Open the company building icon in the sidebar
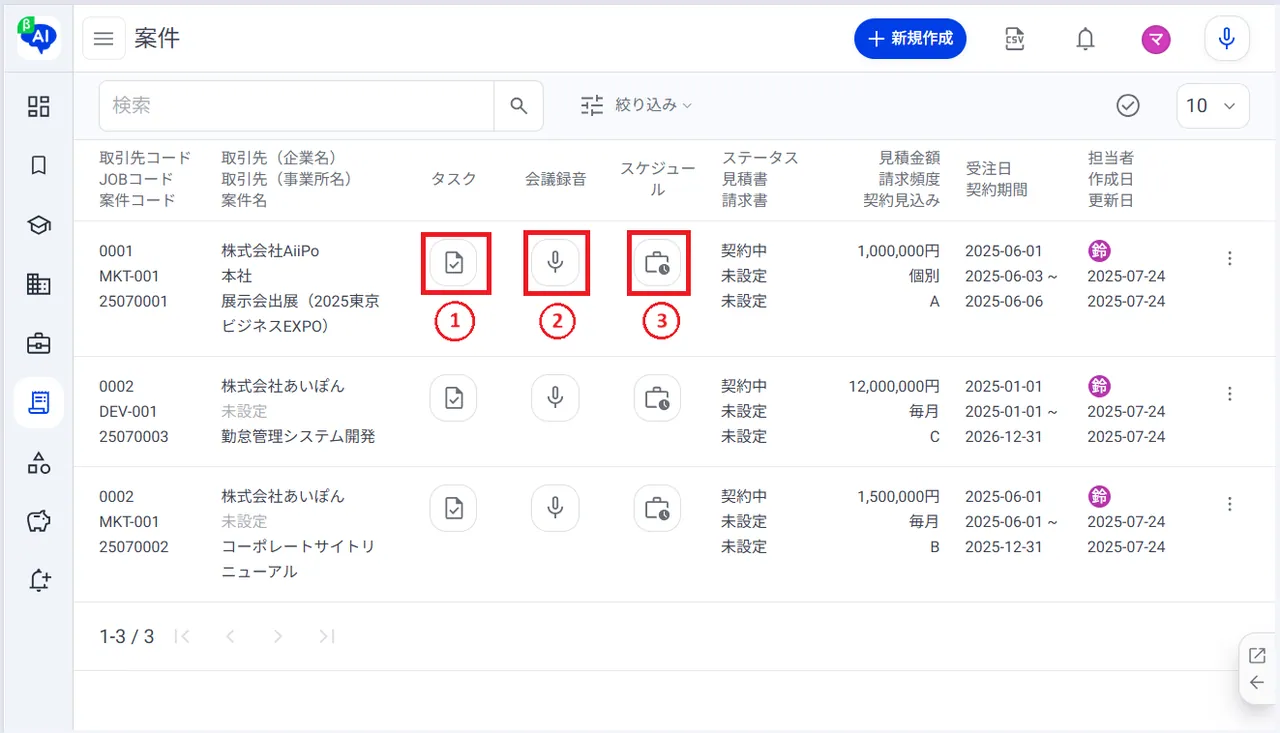Viewport: 1280px width, 733px height. (x=38, y=285)
